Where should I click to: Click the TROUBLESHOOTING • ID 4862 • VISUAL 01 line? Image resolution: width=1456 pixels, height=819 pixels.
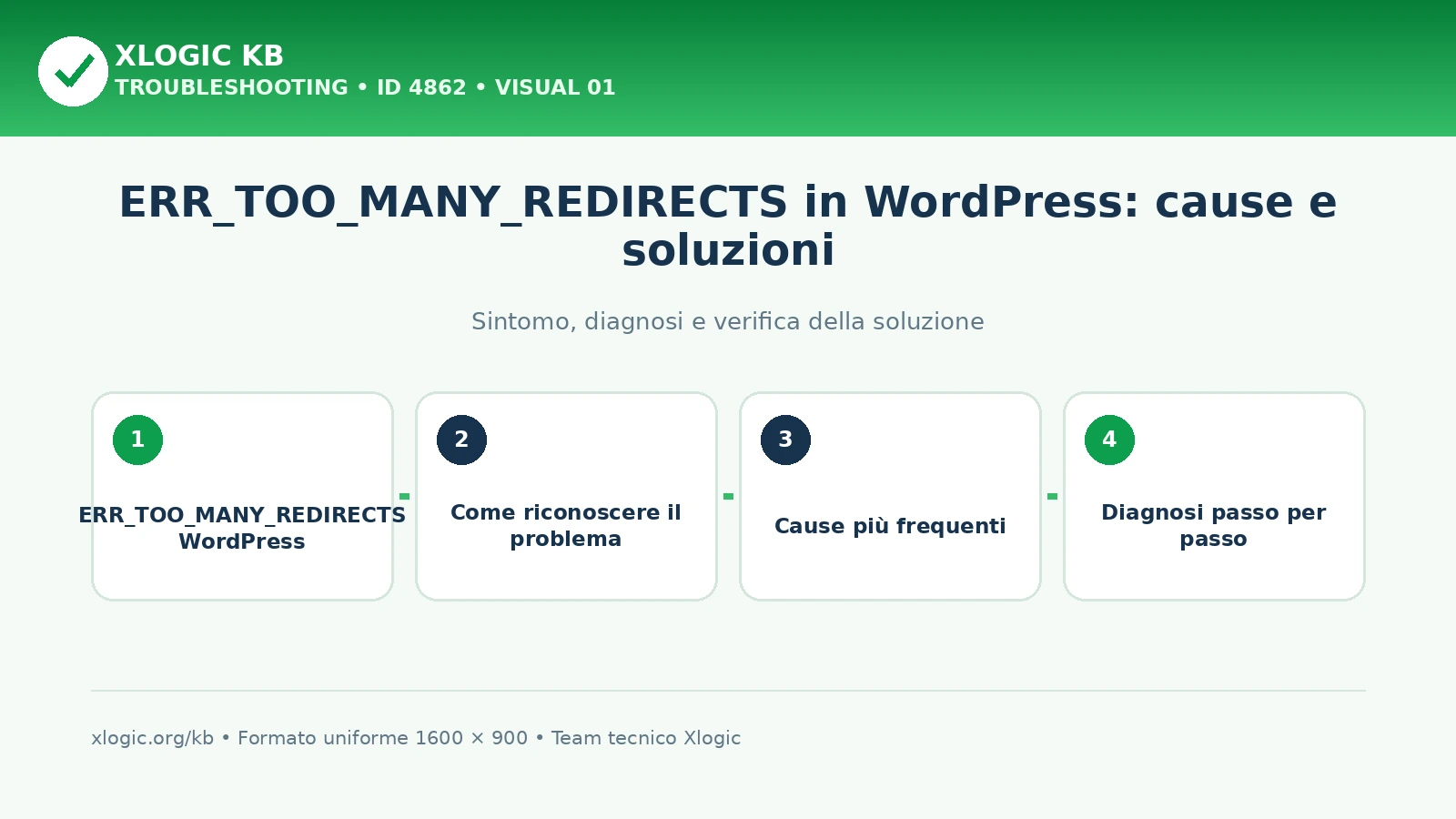point(365,87)
